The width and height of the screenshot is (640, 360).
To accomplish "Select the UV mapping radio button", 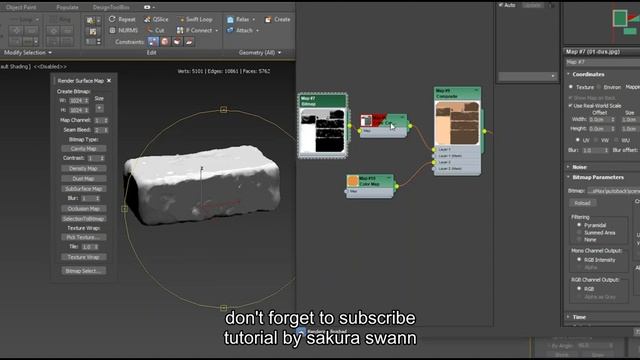I will (x=578, y=140).
